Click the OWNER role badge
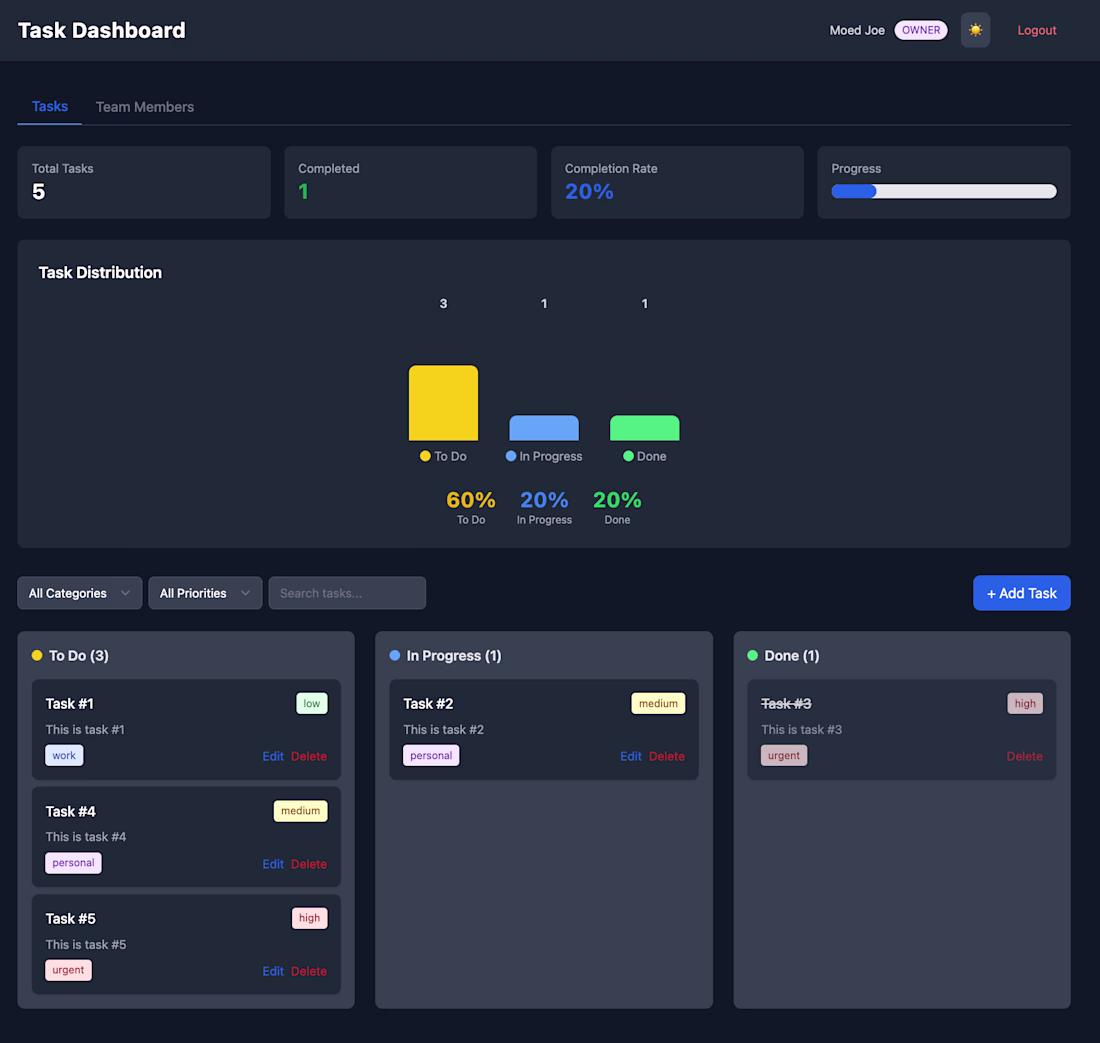 pos(921,30)
